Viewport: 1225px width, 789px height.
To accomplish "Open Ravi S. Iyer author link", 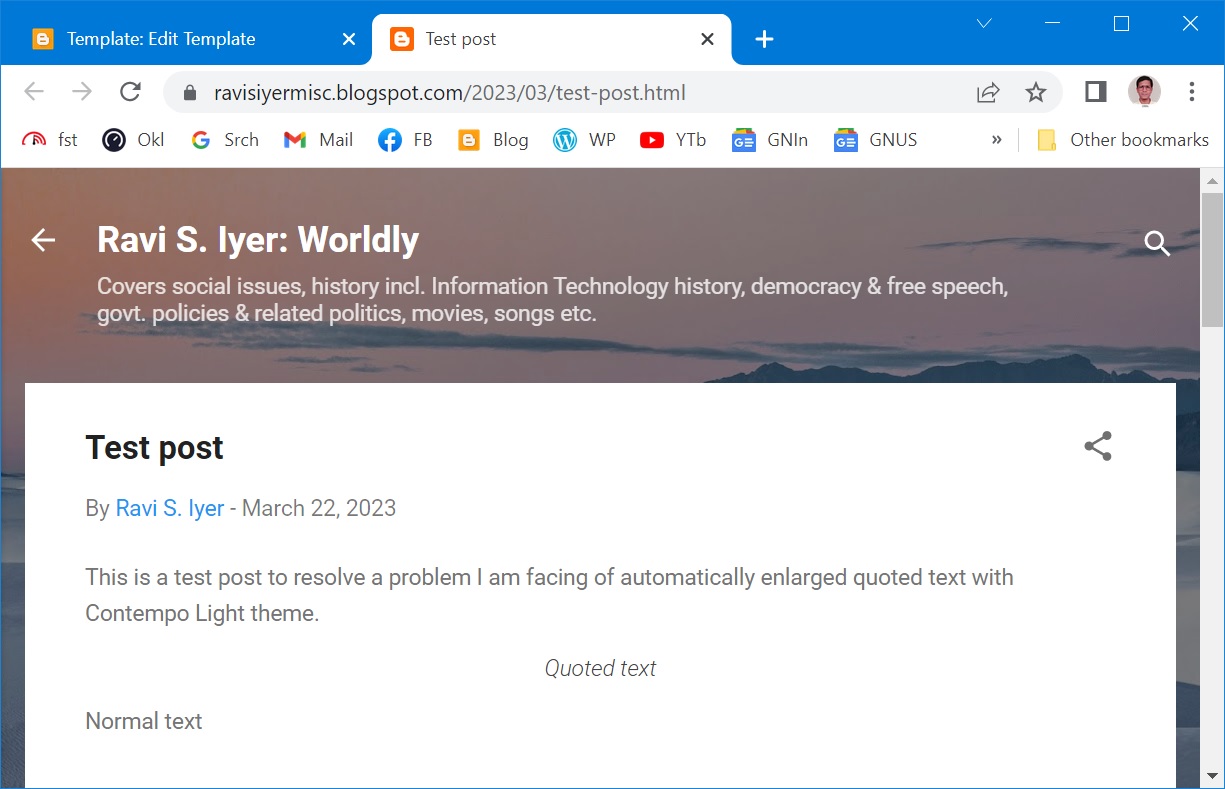I will [x=170, y=508].
